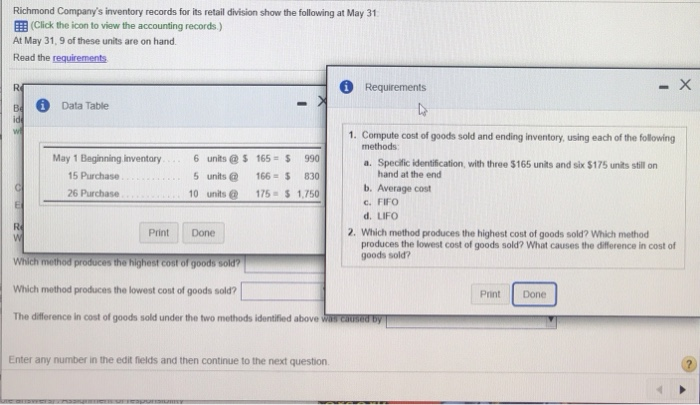
Task: Open the requirements link
Action: (x=79, y=58)
